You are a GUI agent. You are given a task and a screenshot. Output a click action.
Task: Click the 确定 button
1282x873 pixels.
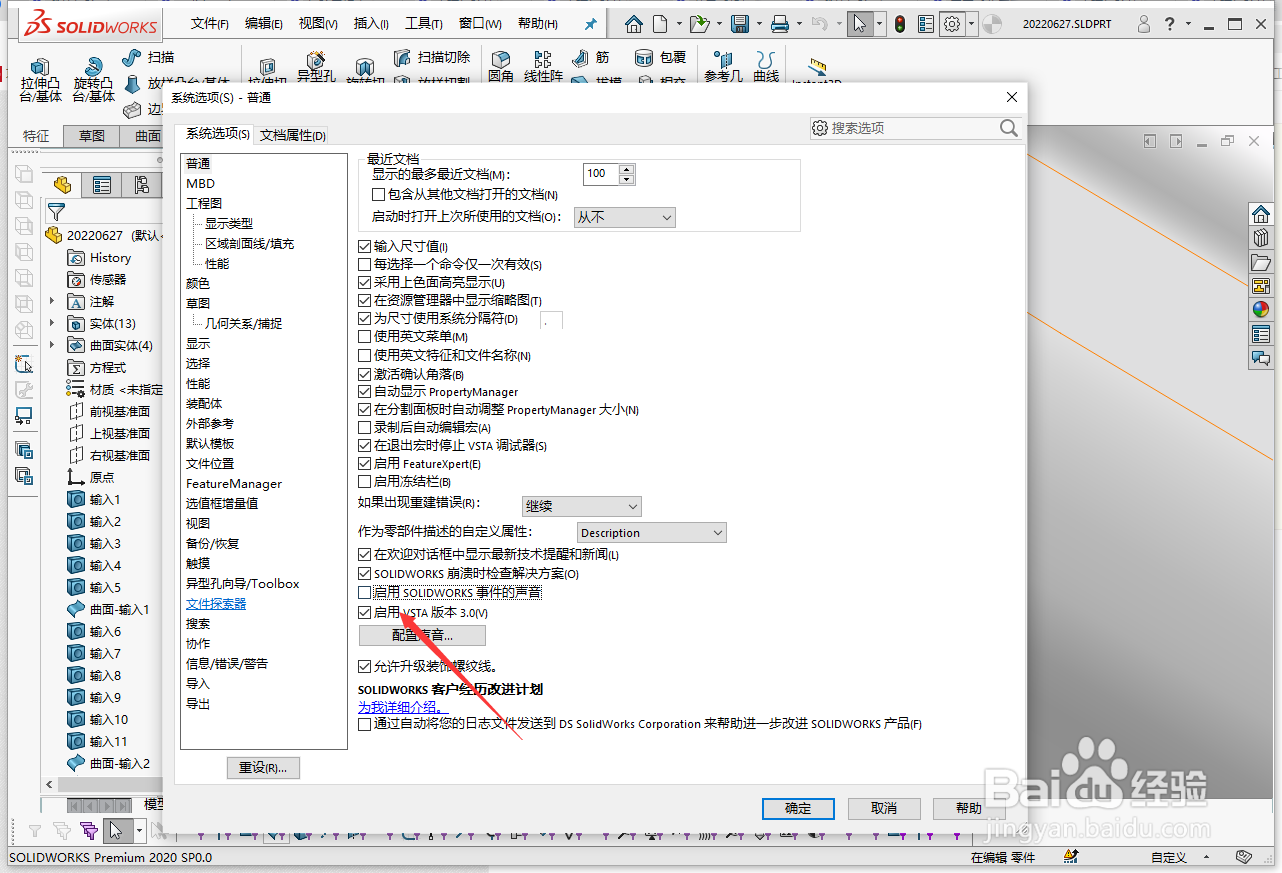pyautogui.click(x=798, y=808)
